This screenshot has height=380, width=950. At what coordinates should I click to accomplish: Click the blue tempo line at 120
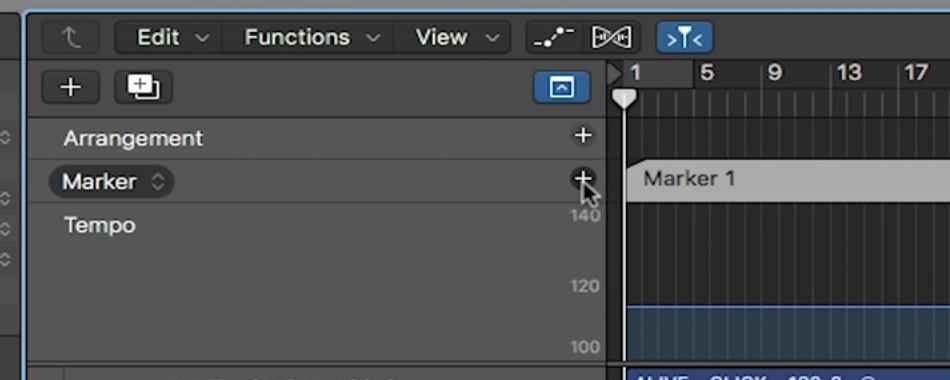(788, 307)
